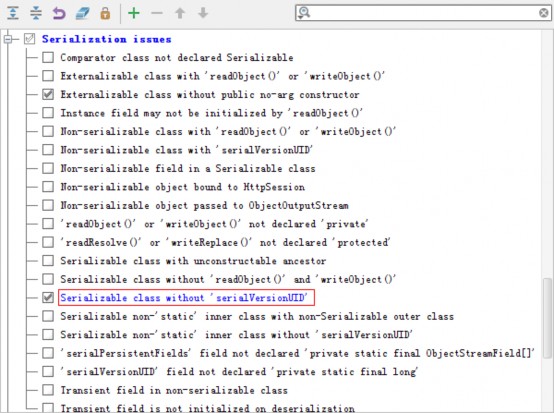Clear the search field with the X icon
Screen dimensions: 554x413
point(544,13)
